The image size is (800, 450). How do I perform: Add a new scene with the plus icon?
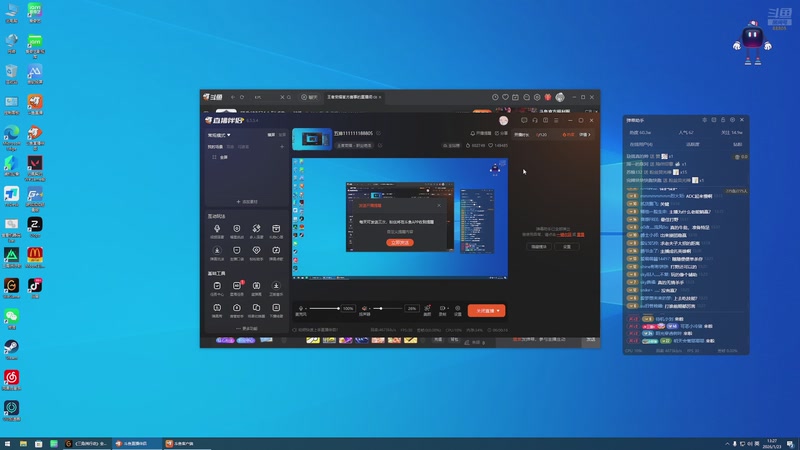click(x=282, y=147)
